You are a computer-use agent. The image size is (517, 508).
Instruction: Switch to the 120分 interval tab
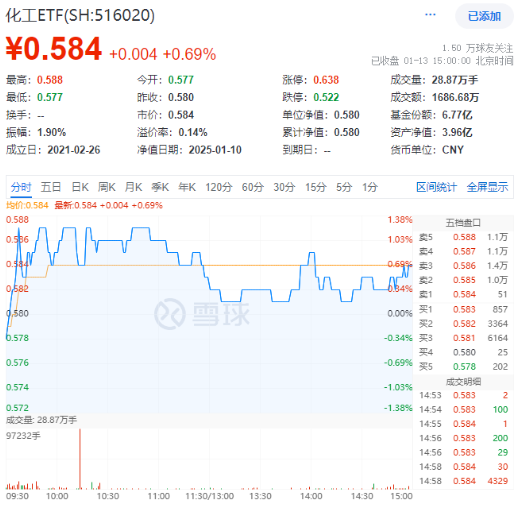tap(219, 187)
